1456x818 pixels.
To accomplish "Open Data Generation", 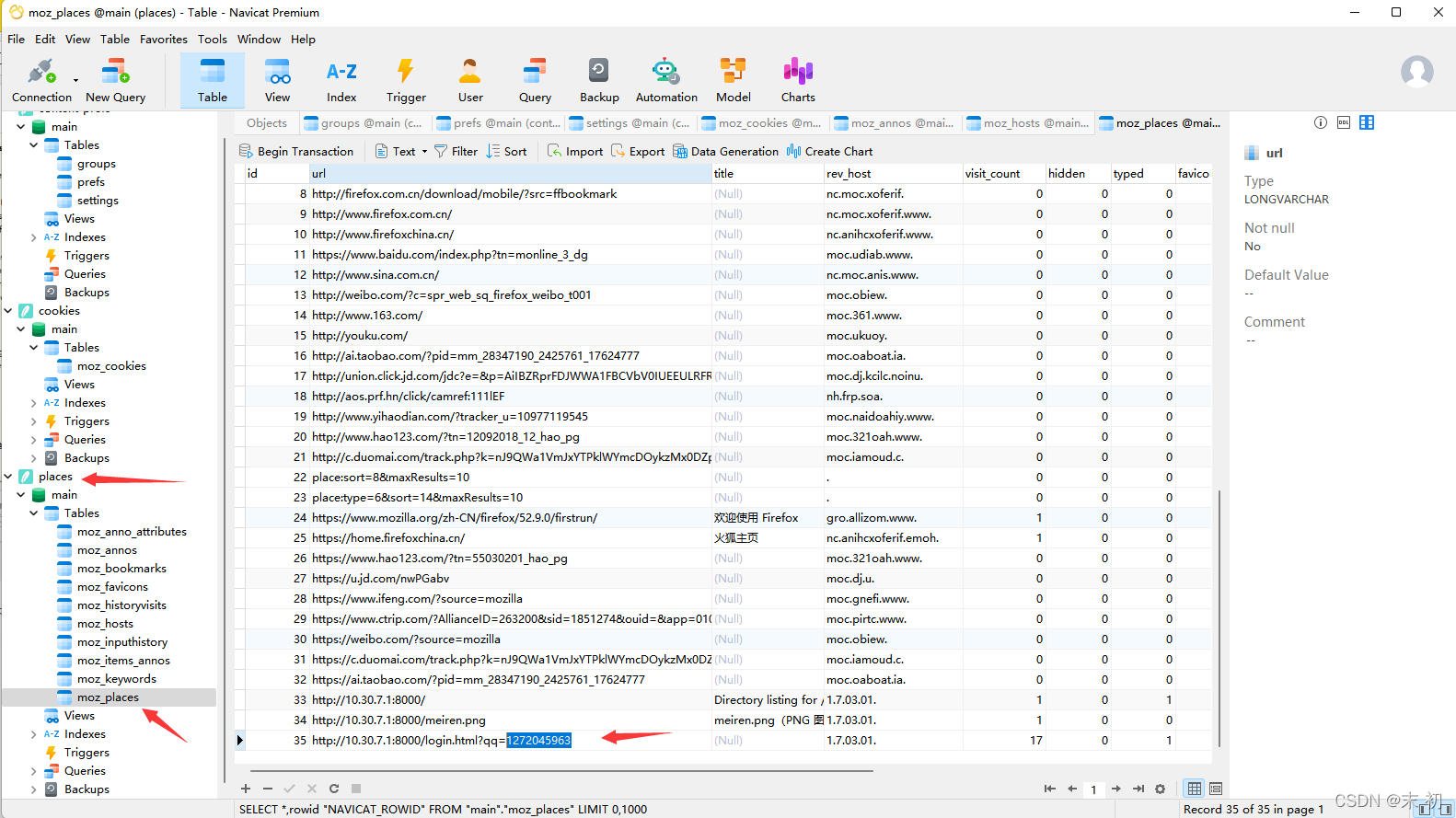I will point(725,152).
